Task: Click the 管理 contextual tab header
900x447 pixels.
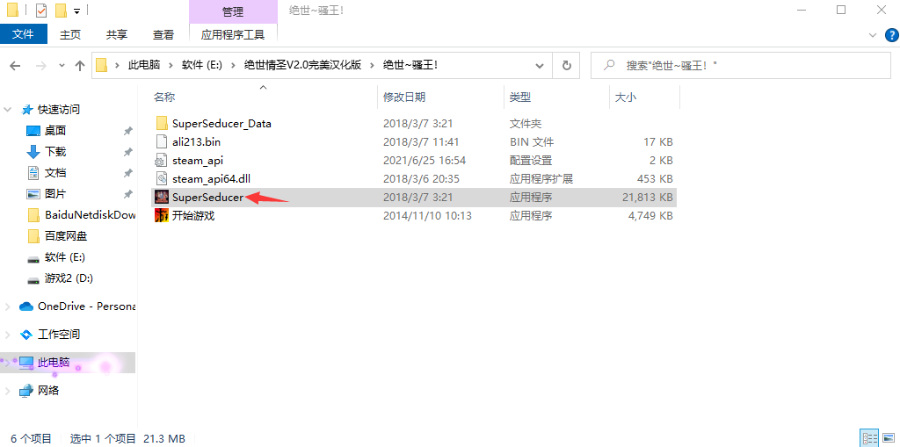Action: 232,11
